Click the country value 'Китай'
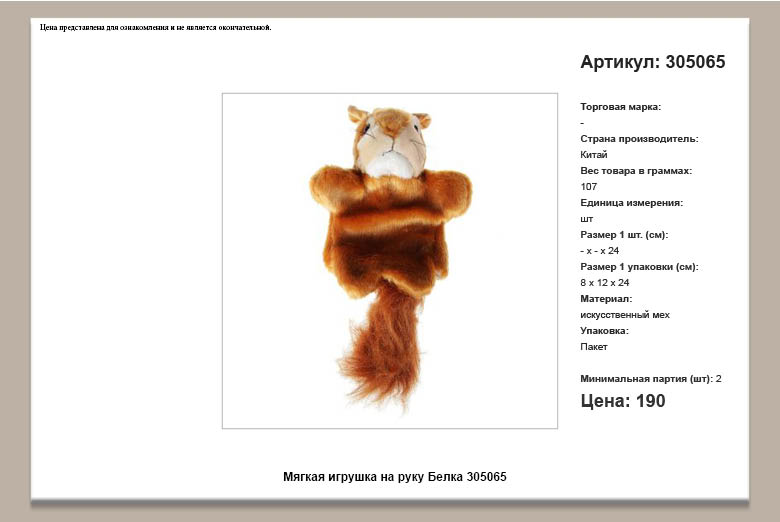The height and width of the screenshot is (522, 780). point(593,155)
